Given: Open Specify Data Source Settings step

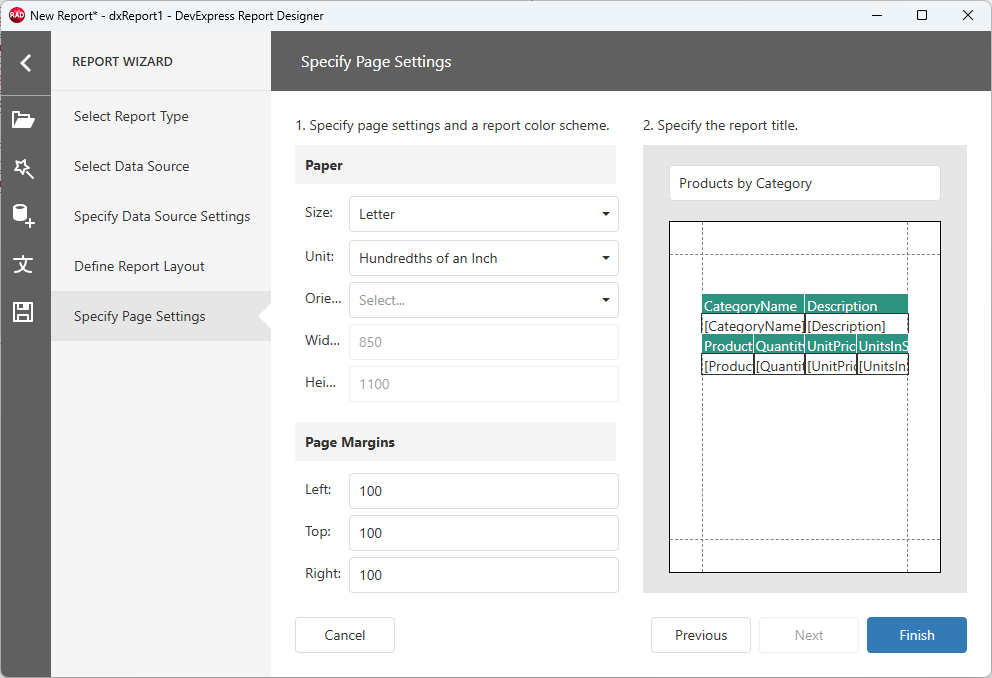Looking at the screenshot, I should click(x=162, y=216).
